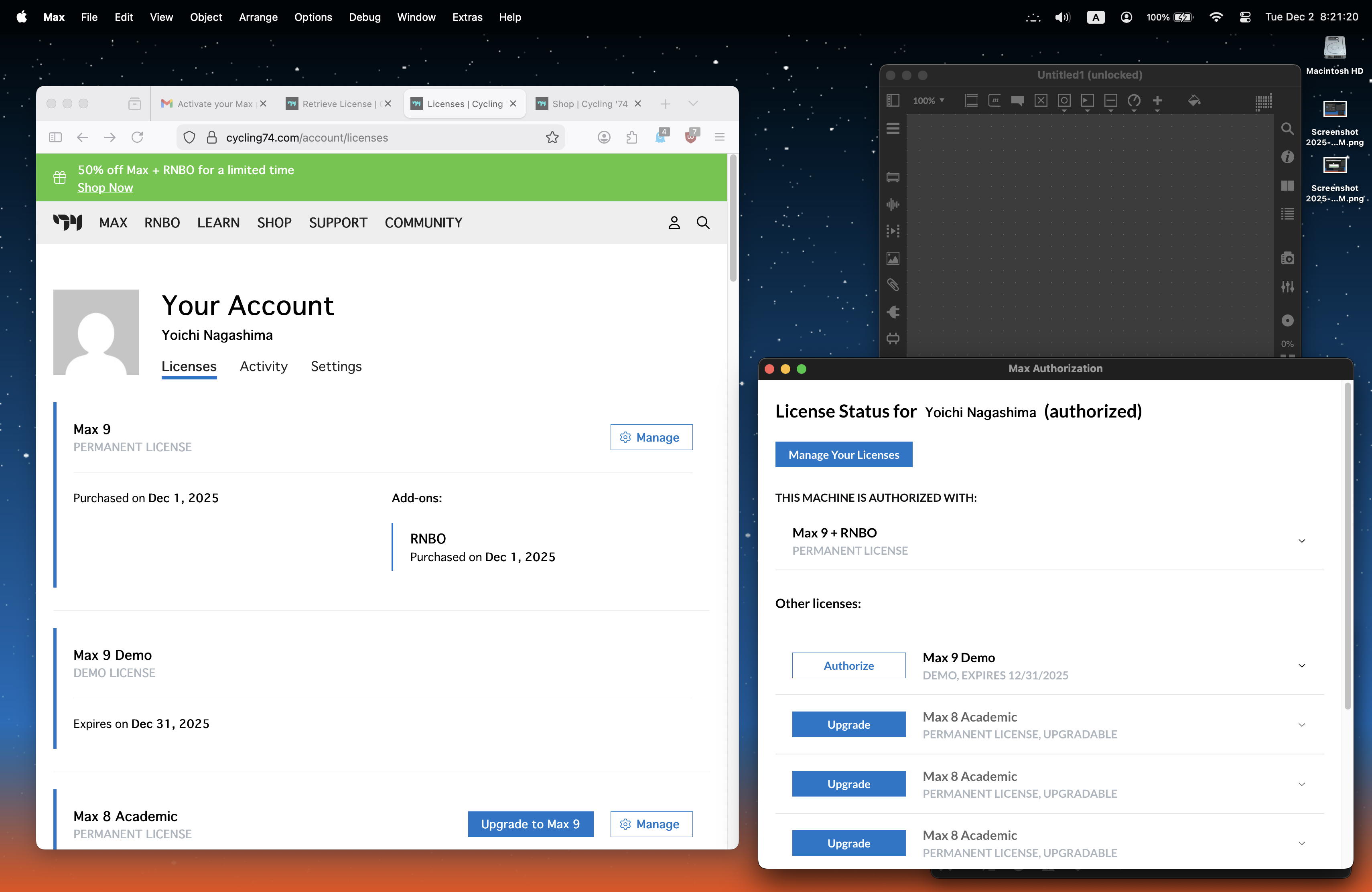Expand the Max 9 + RNBO license details
1372x892 pixels.
[x=1301, y=541]
